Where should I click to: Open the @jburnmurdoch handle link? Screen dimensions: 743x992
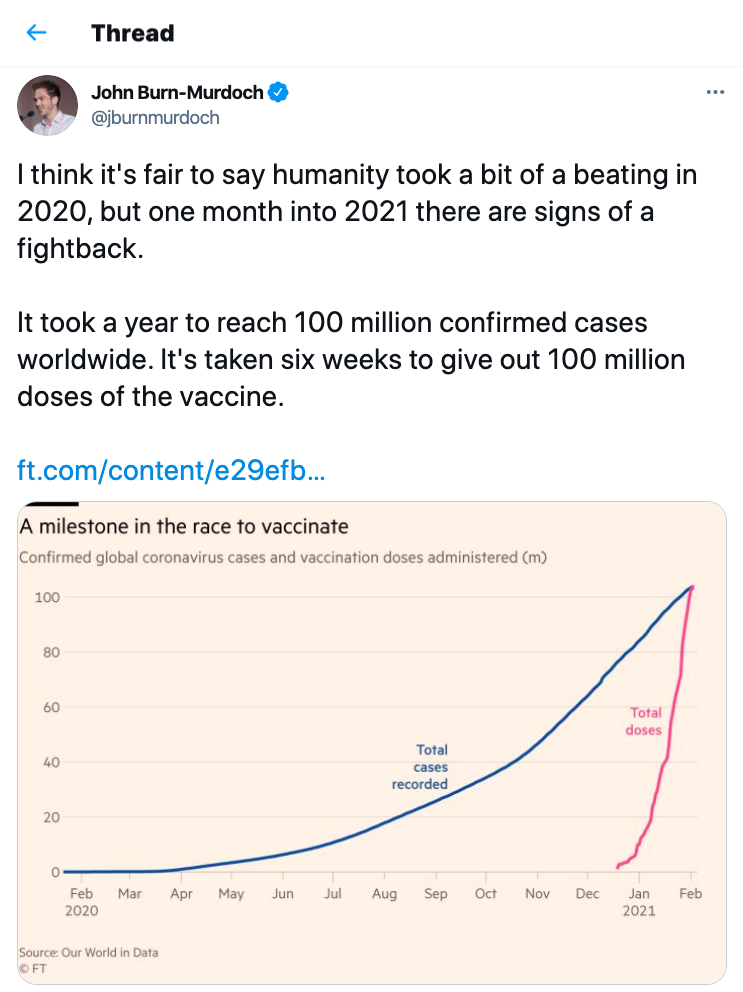click(155, 118)
